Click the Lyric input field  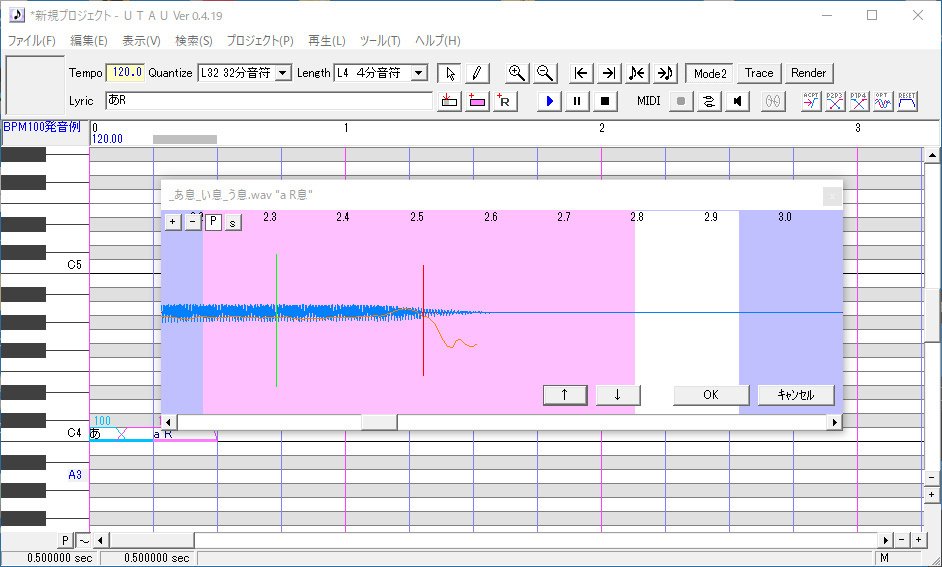point(269,100)
